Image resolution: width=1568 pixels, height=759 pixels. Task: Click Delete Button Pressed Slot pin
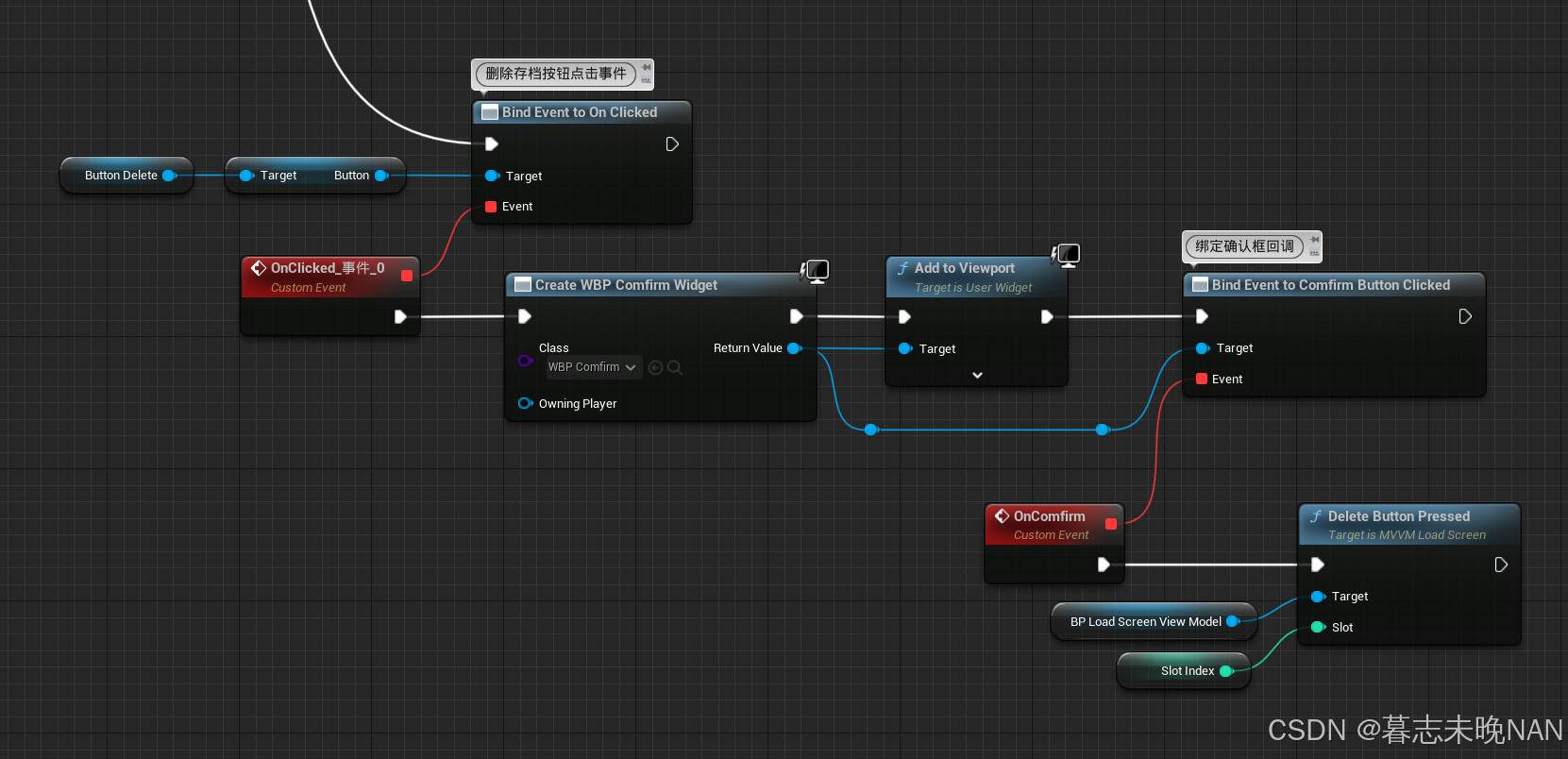(x=1319, y=628)
